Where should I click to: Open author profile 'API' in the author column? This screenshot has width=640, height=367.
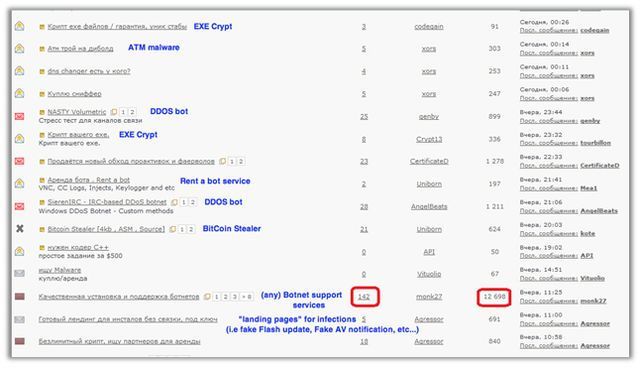429,251
